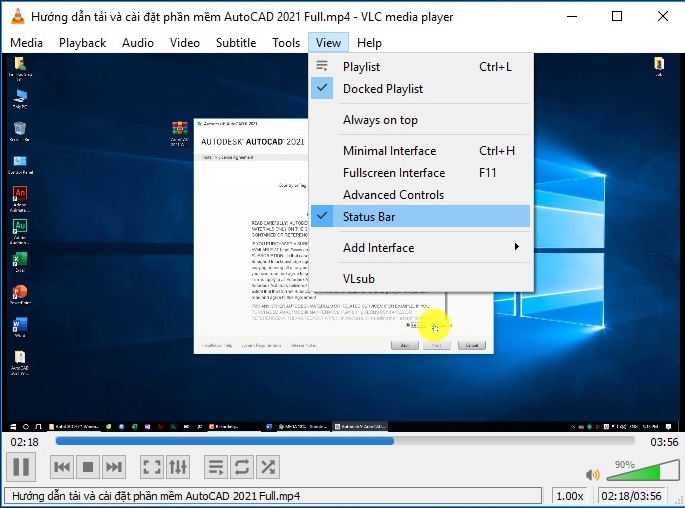Click the VLC cone icon in title bar

point(17,16)
